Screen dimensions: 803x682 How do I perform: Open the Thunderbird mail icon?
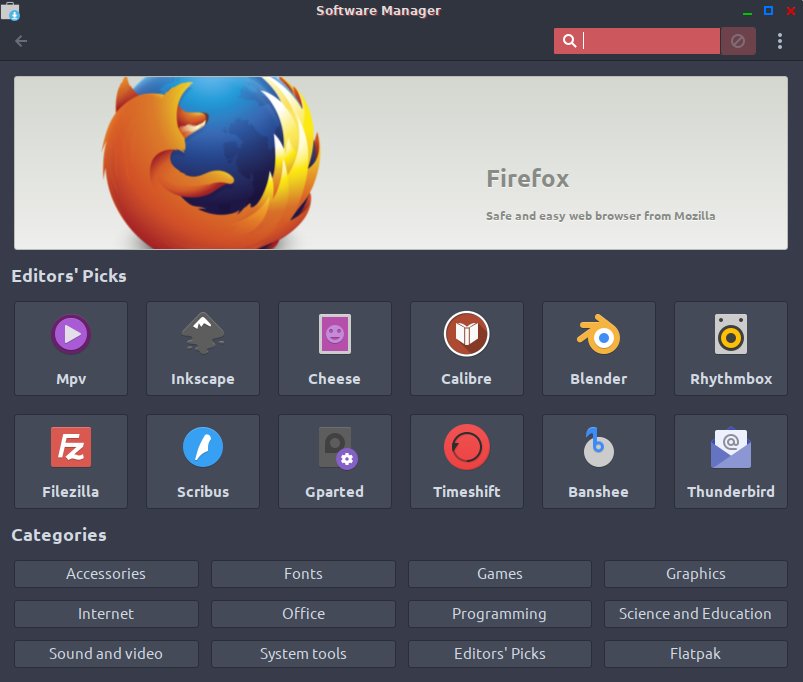[x=730, y=448]
